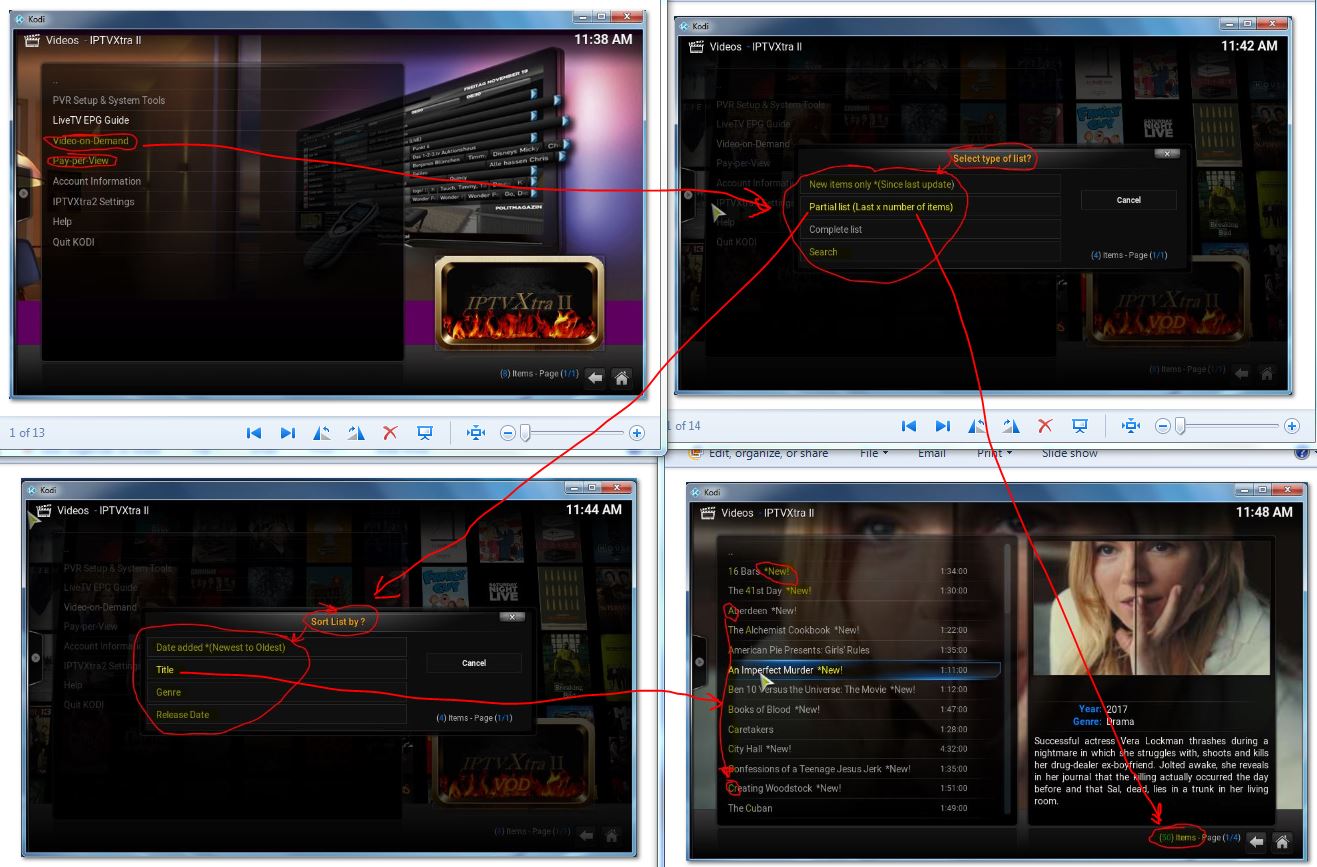
Task: Expand side panel handle in 11:48 AM window
Action: [x=698, y=663]
